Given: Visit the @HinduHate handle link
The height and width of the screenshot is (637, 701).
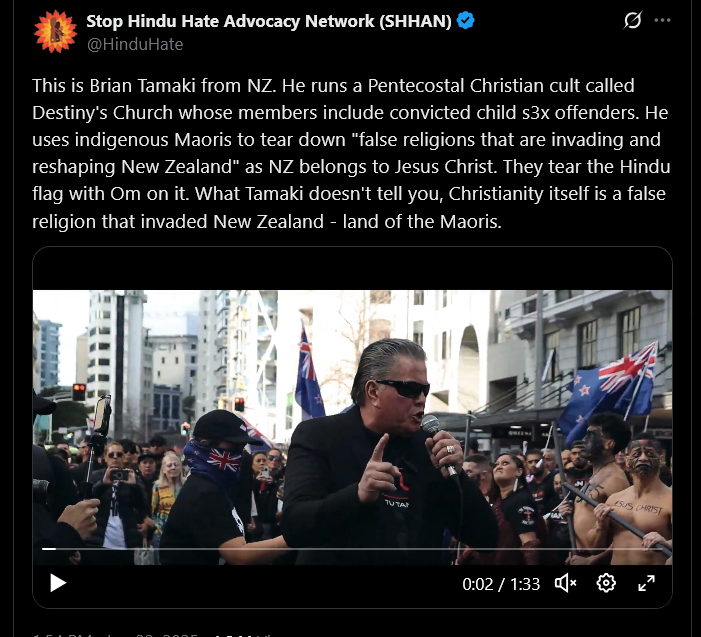Looking at the screenshot, I should 135,44.
